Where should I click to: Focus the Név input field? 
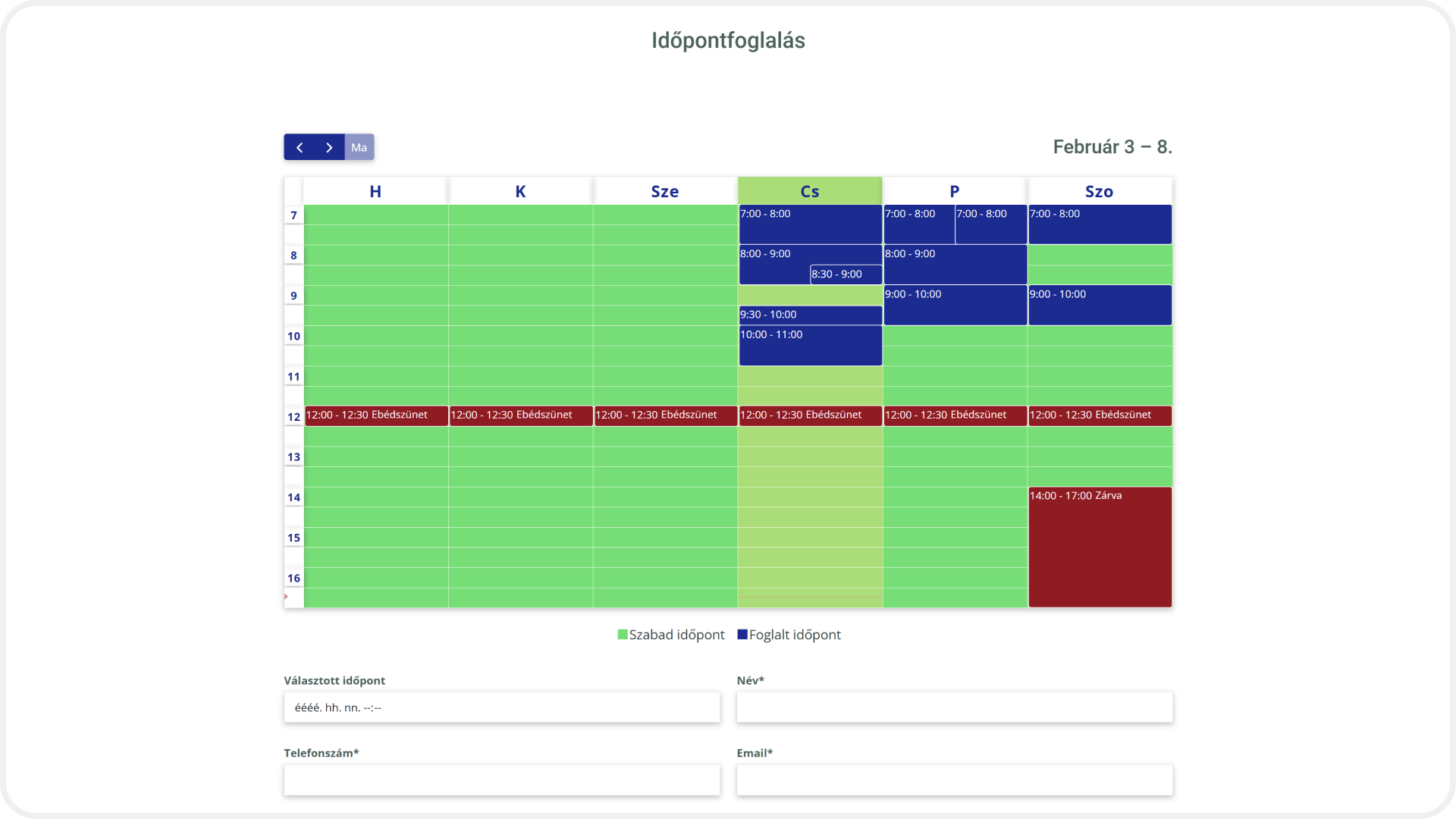954,708
